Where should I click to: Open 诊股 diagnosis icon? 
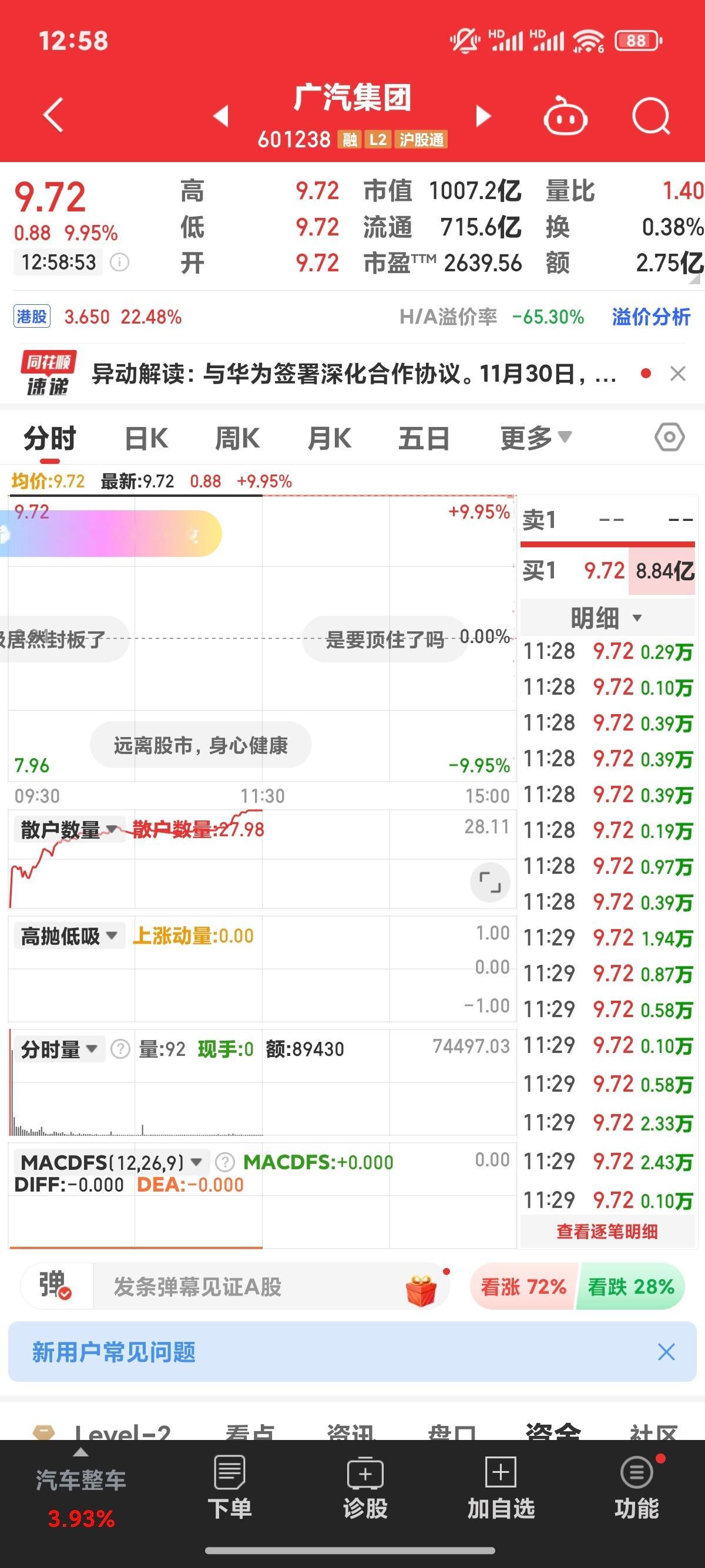point(365,1487)
